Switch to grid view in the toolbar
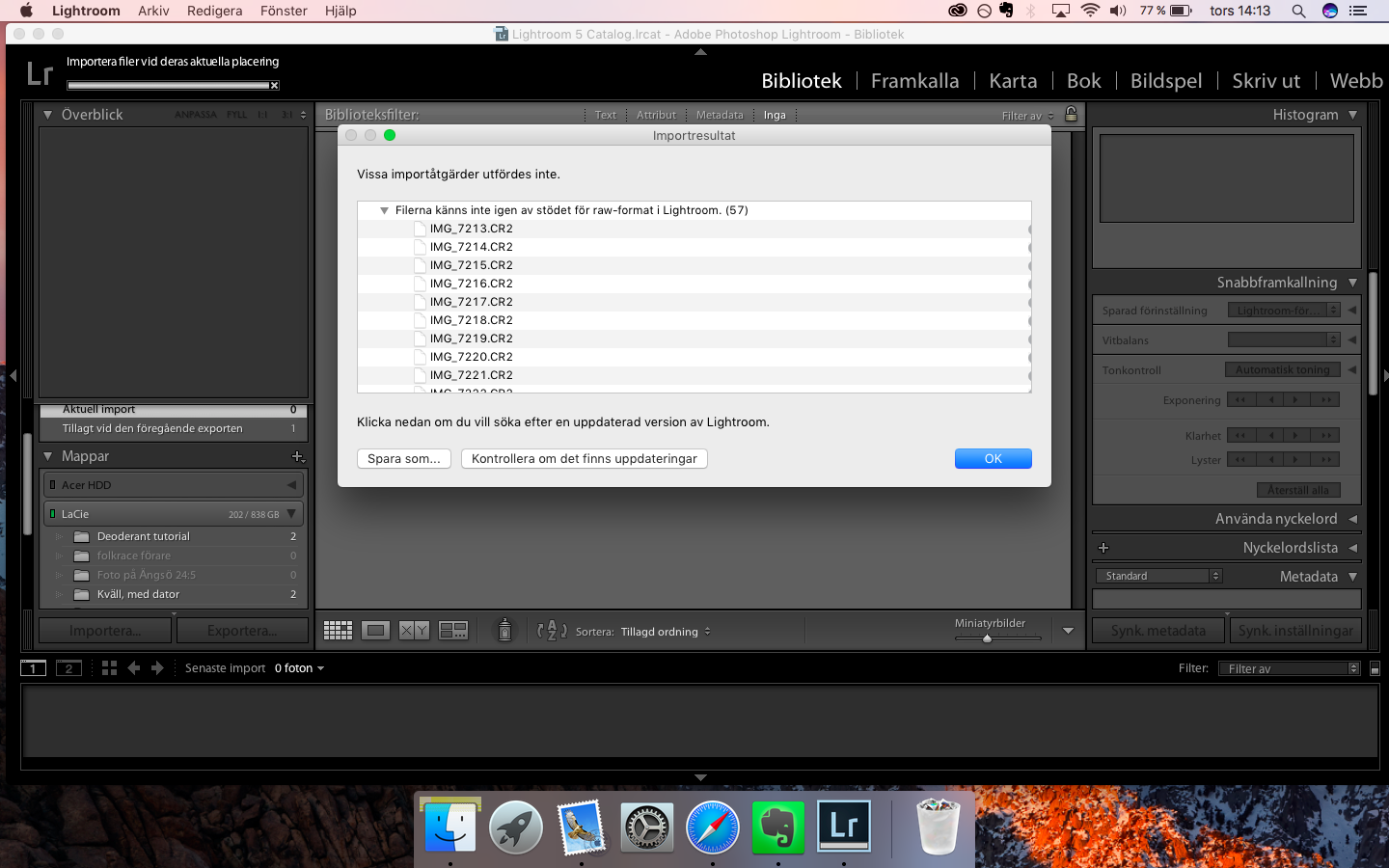Screen dimensions: 1389x868 (x=338, y=631)
